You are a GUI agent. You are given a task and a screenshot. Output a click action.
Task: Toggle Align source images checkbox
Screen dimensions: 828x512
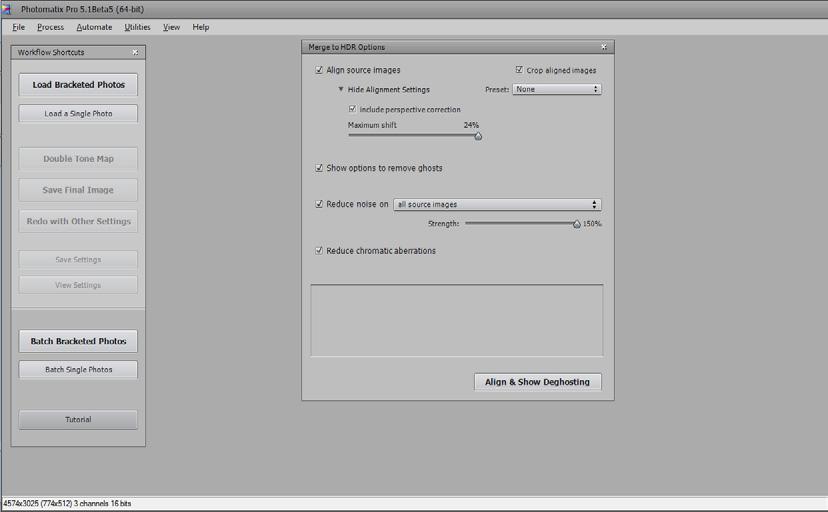tap(319, 70)
